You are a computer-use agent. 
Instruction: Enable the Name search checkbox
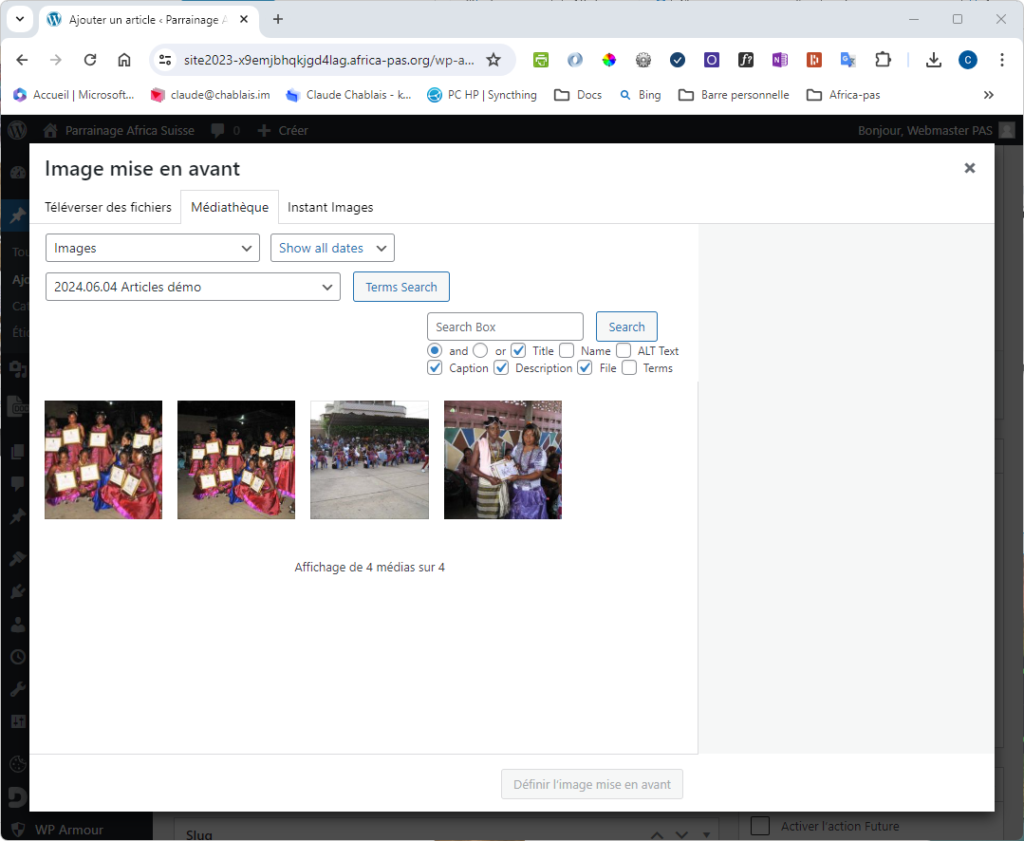pyautogui.click(x=567, y=351)
